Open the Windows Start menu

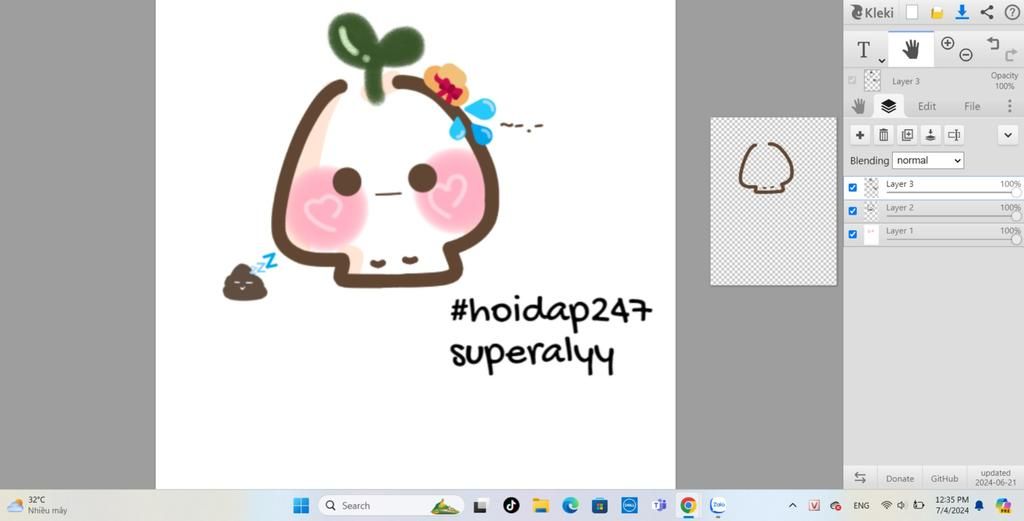pos(301,505)
